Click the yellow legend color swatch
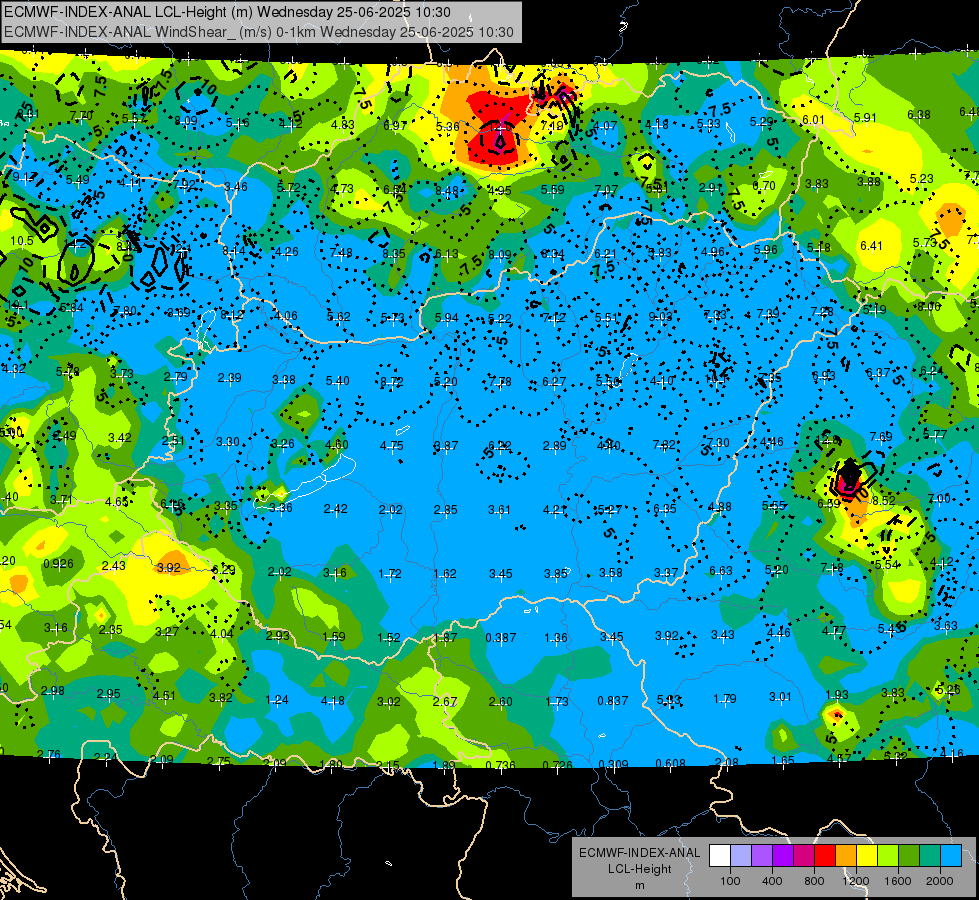The image size is (979, 900). coord(867,856)
